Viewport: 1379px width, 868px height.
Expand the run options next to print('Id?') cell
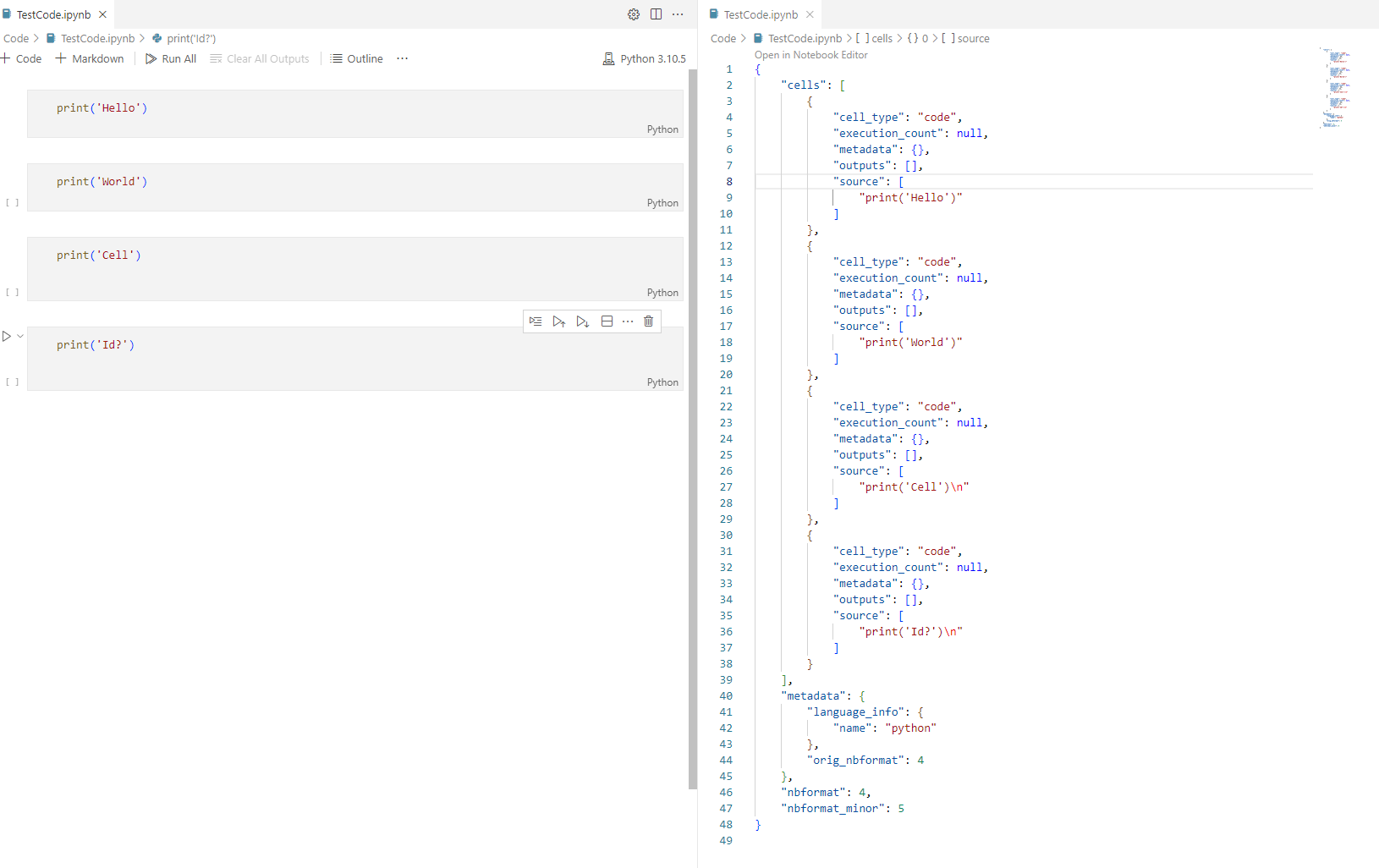pos(21,335)
